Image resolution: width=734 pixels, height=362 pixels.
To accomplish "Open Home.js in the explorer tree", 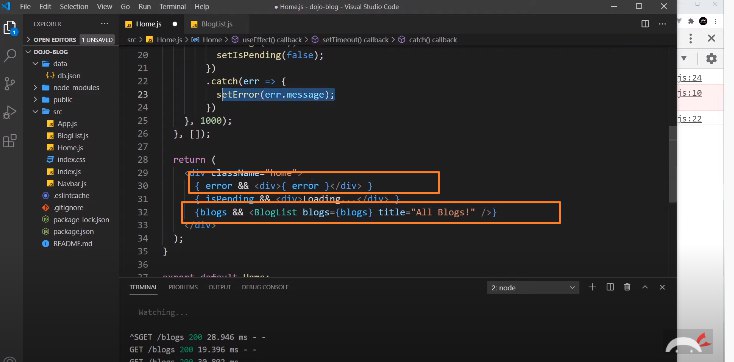I will tap(70, 148).
